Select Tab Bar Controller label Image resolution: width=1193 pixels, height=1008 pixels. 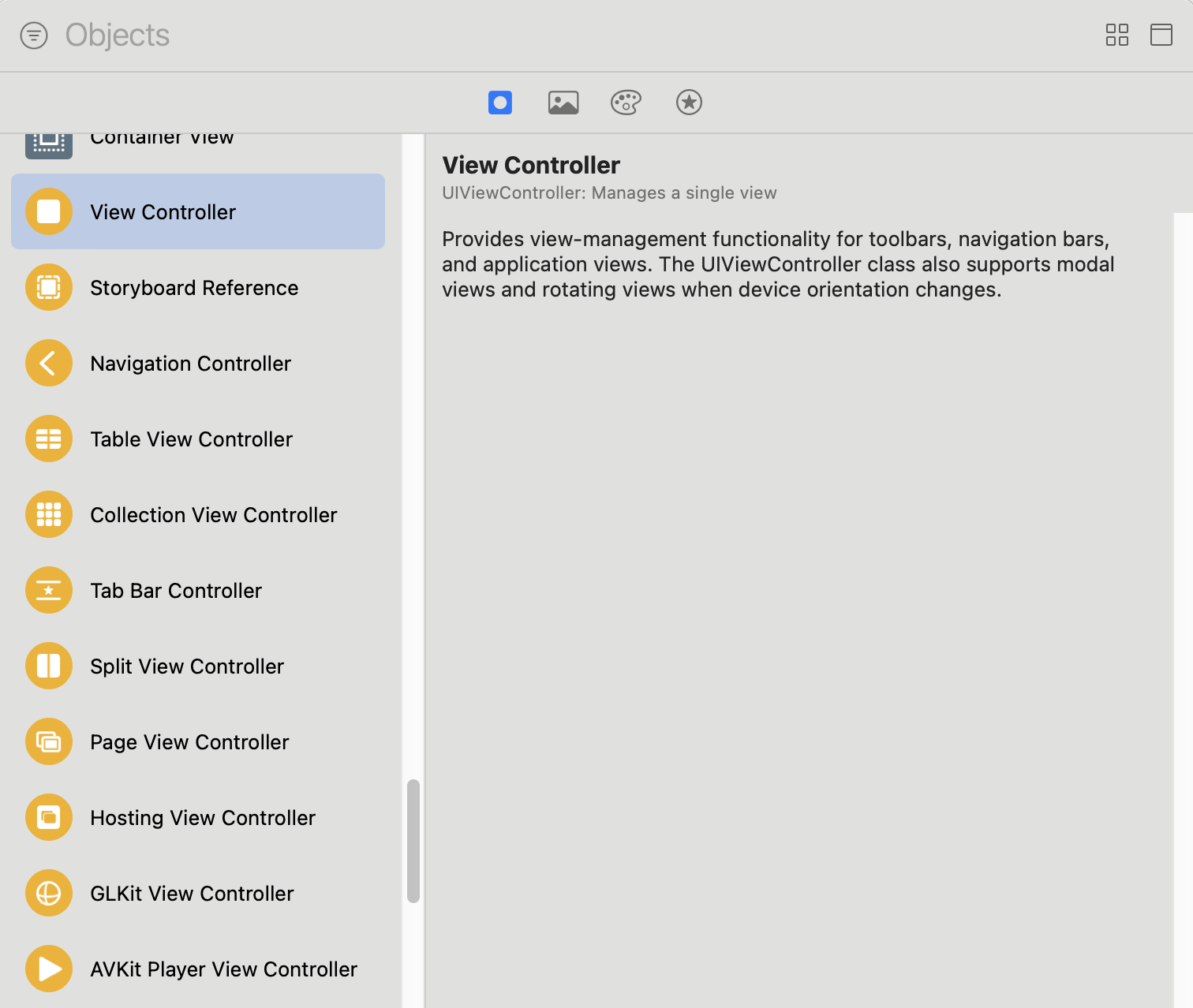coord(176,591)
